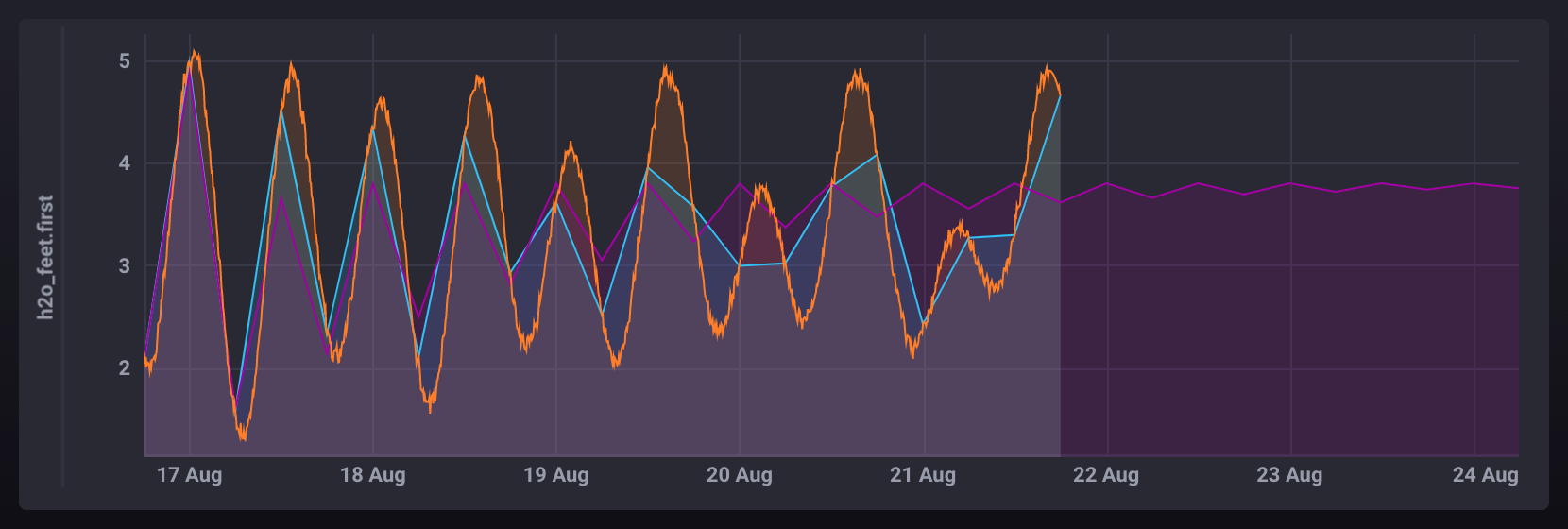Click the purple forecast line at 23 Aug
This screenshot has width=1568, height=529.
(1289, 183)
